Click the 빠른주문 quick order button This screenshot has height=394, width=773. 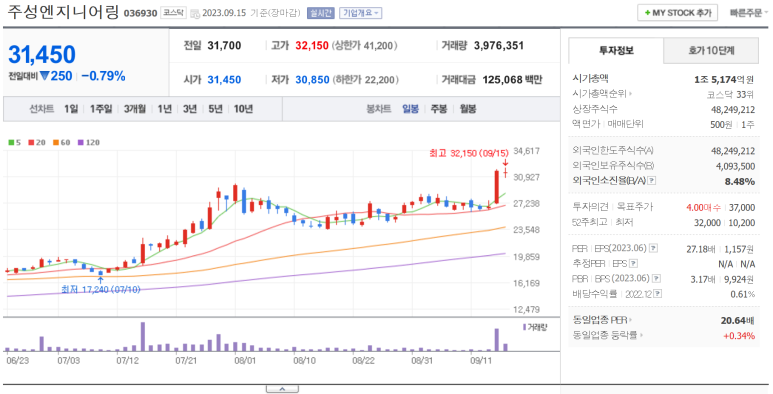(749, 13)
